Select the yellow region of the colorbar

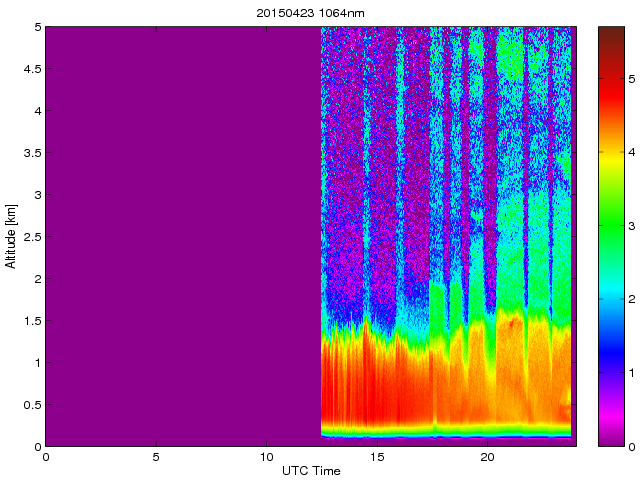[x=611, y=160]
